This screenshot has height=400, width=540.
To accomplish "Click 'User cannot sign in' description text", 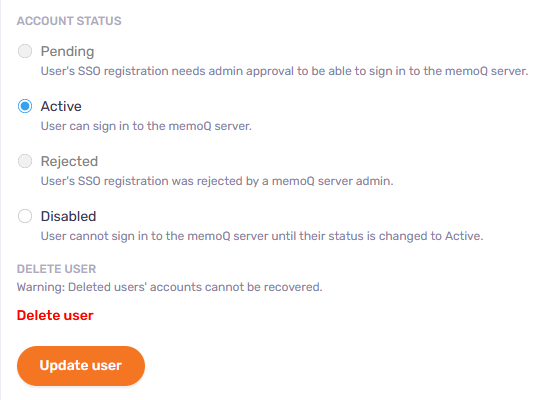I will (262, 236).
